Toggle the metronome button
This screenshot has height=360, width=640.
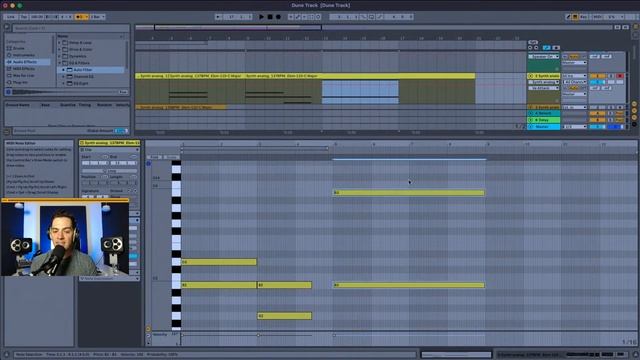click(81, 17)
